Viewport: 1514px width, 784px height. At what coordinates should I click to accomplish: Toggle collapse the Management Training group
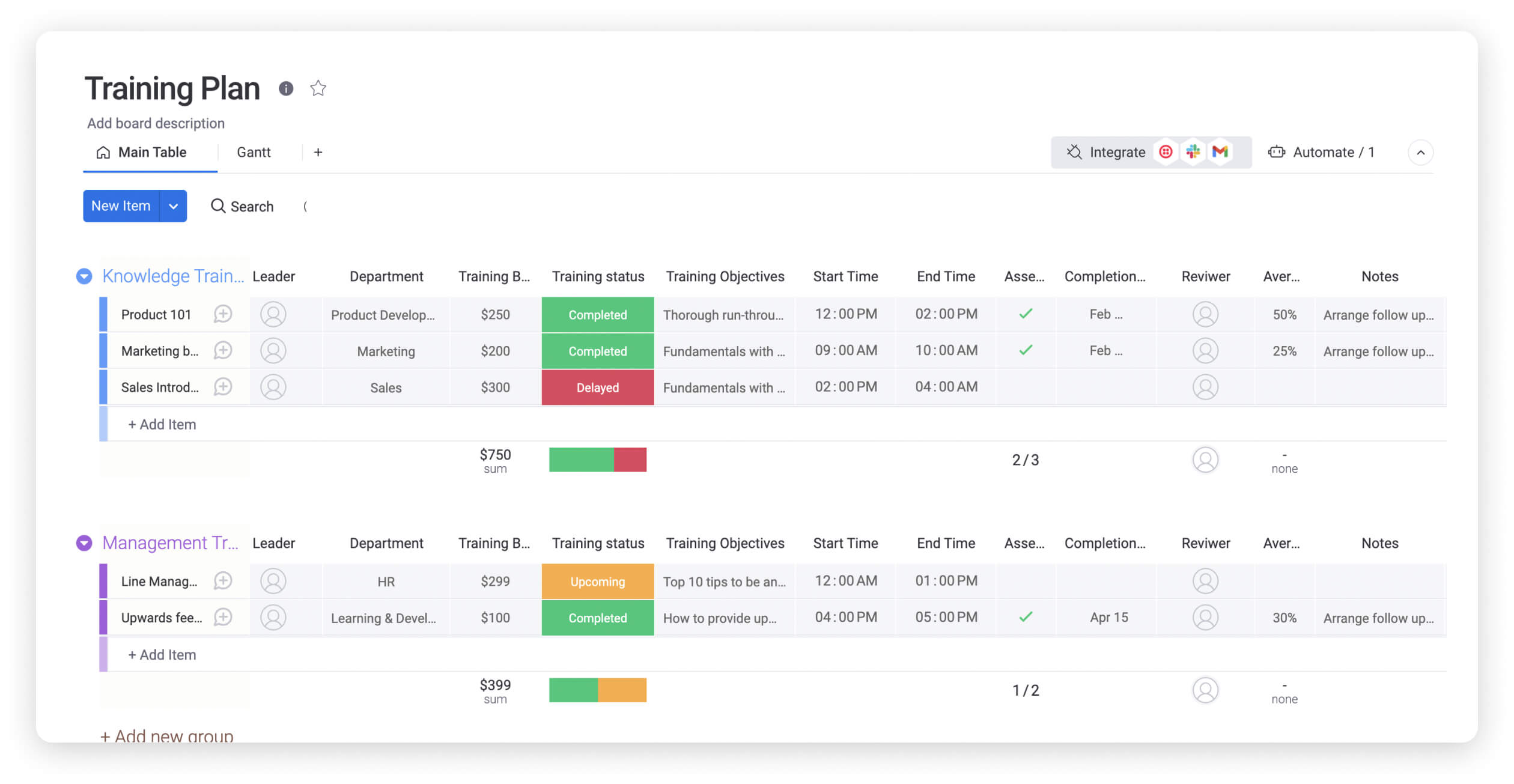tap(85, 542)
